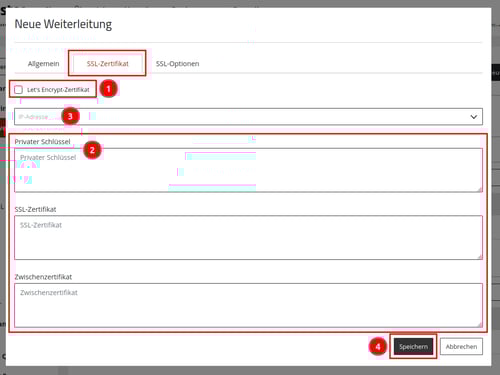Cancel with the Abbrechen button
This screenshot has width=500, height=375.
pos(461,347)
